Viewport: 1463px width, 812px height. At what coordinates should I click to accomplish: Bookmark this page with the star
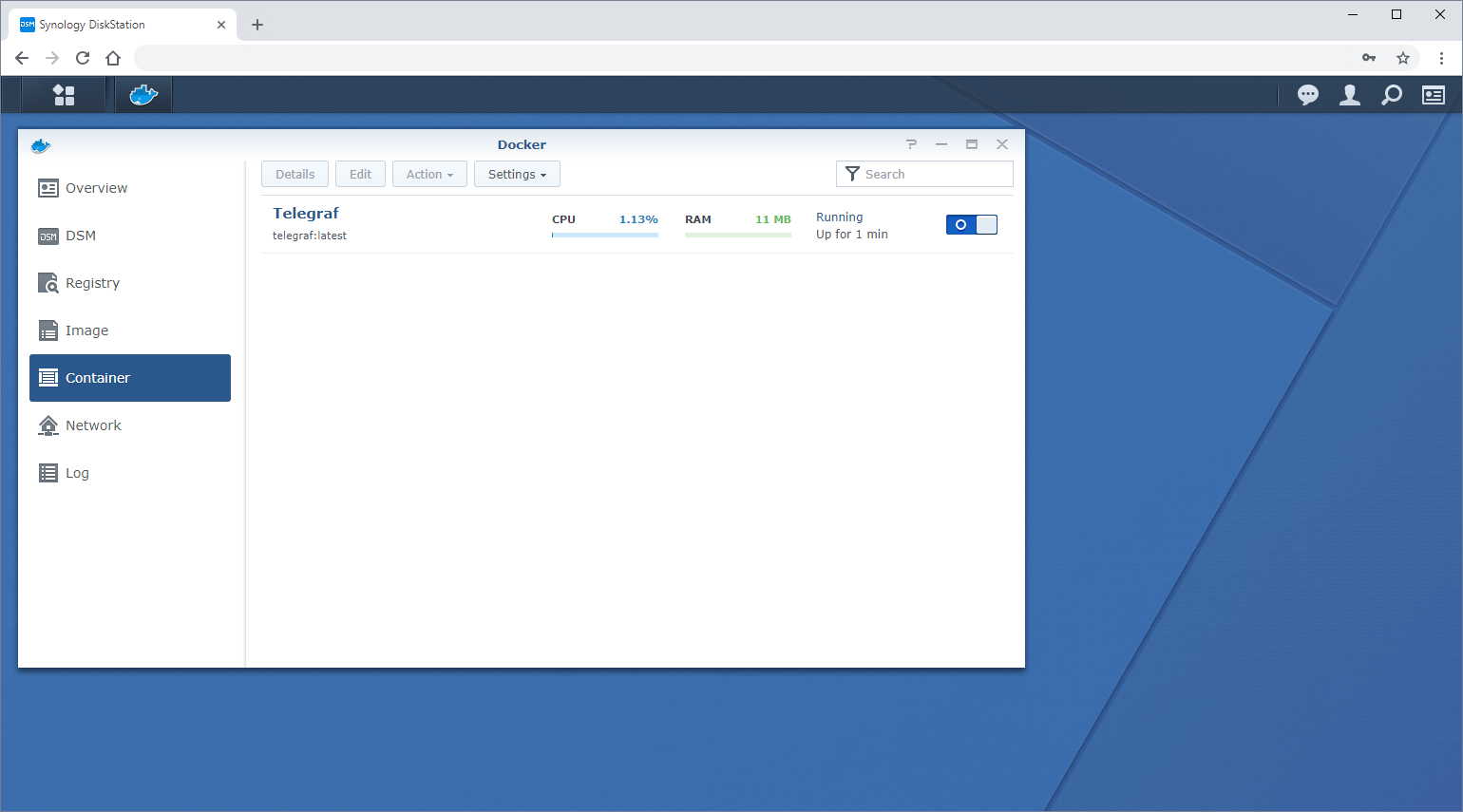click(x=1403, y=58)
